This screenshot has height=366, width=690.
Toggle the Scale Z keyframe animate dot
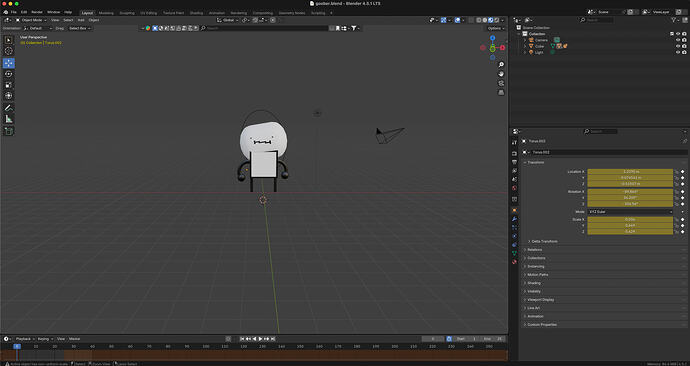point(683,231)
